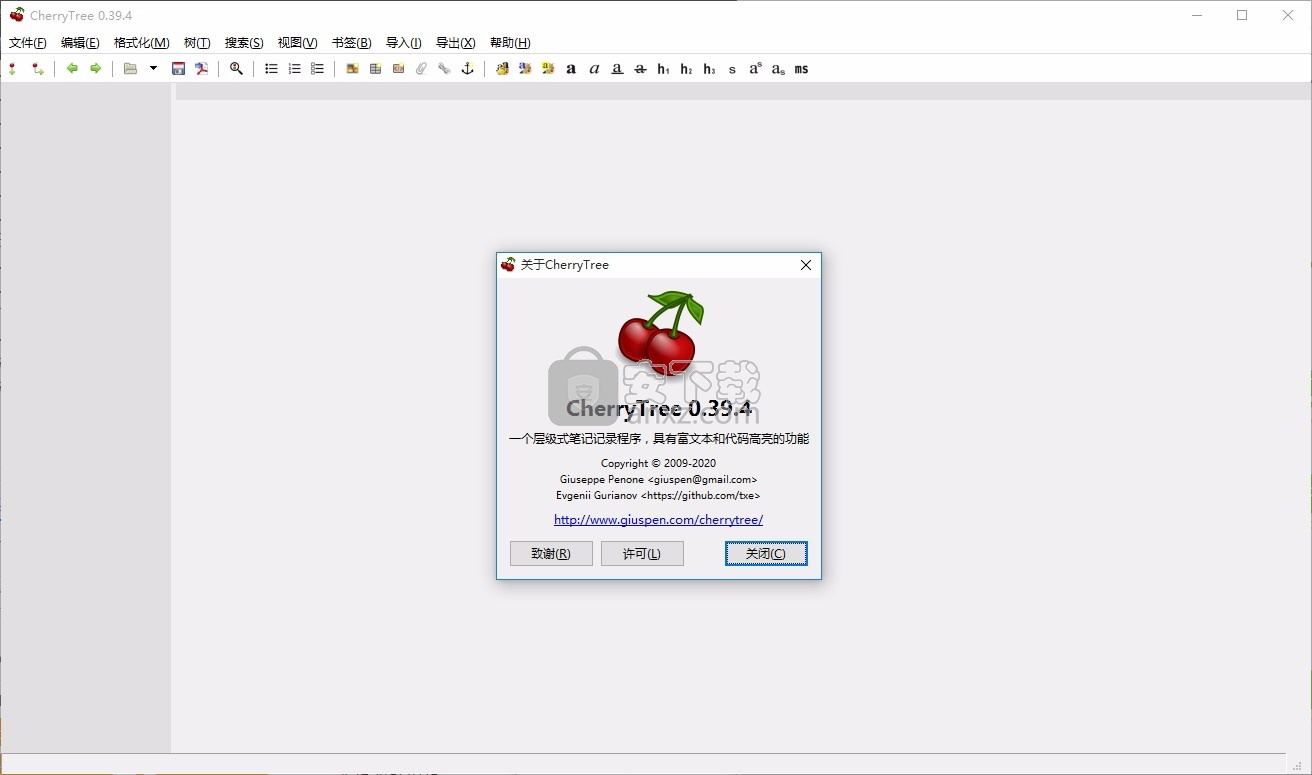This screenshot has width=1312, height=775.
Task: Click the insert file paperclip icon
Action: pyautogui.click(x=421, y=69)
